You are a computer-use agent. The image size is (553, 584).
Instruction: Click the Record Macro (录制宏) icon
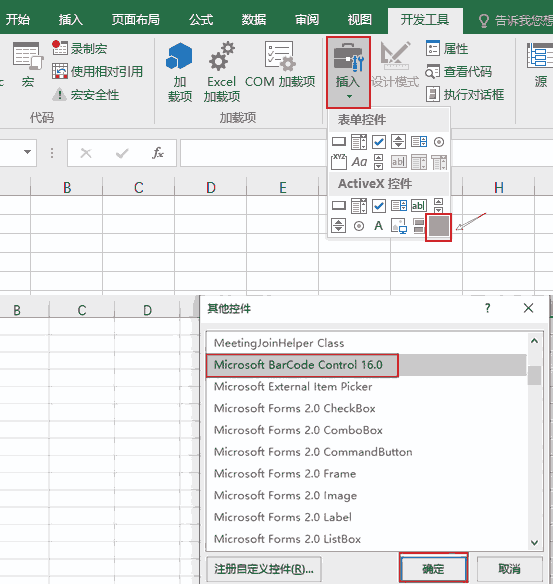(x=59, y=48)
